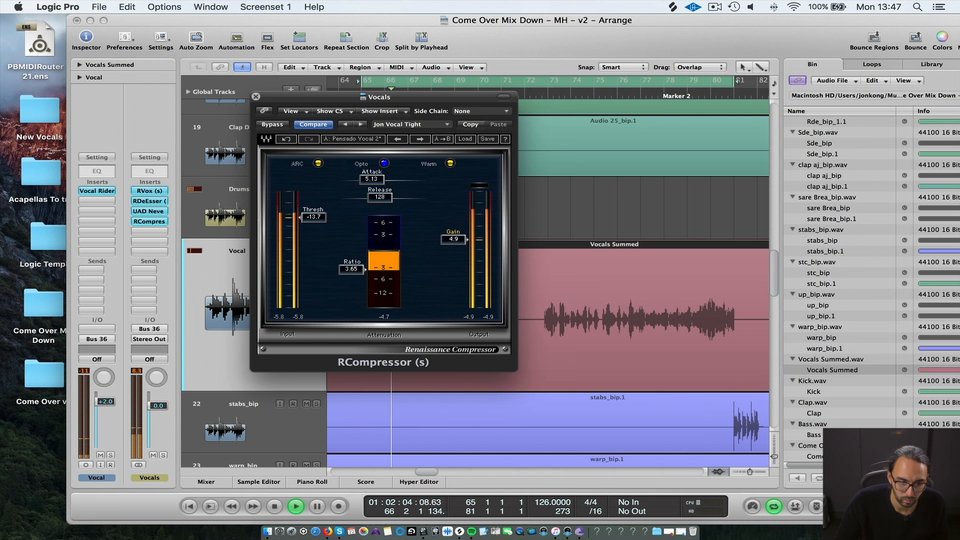Open the Show Insert dropdown
Image resolution: width=960 pixels, height=540 pixels.
[x=384, y=111]
